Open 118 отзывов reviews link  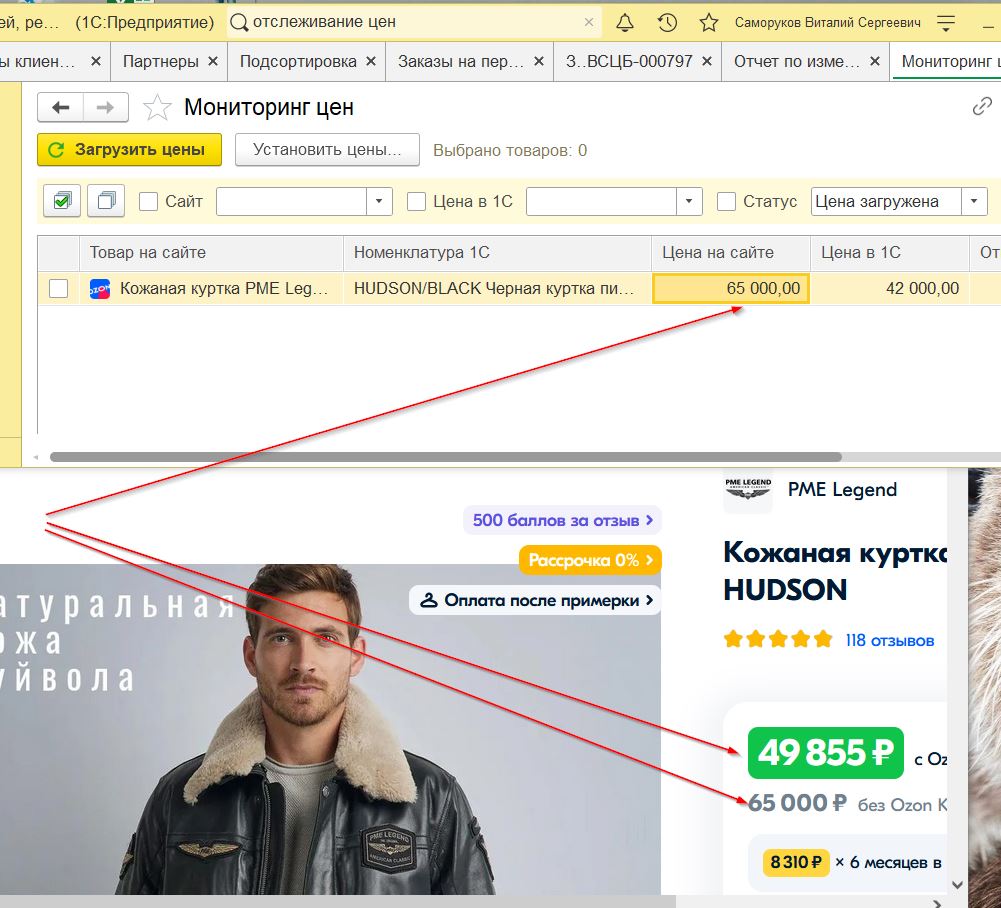coord(890,640)
